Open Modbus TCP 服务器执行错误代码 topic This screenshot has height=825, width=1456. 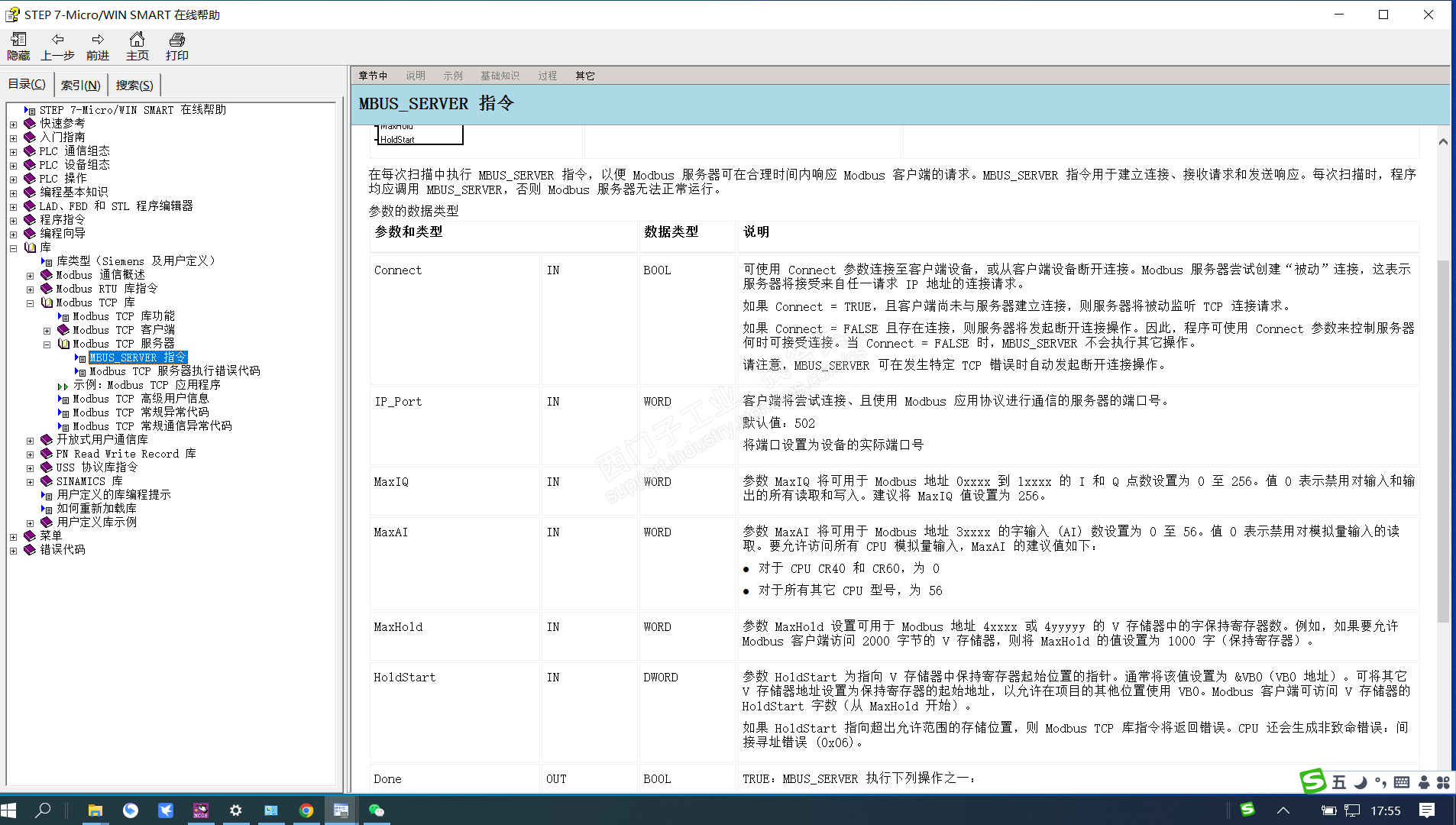(x=175, y=371)
